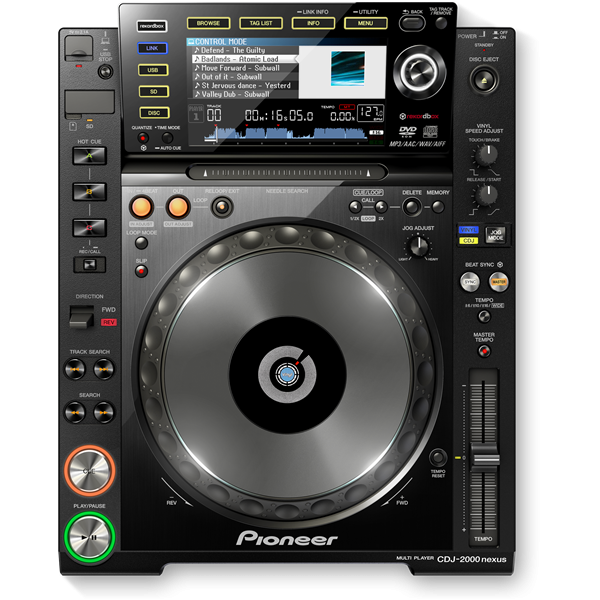Tap the BROWSE button above the display
Image resolution: width=600 pixels, height=600 pixels.
click(x=208, y=23)
